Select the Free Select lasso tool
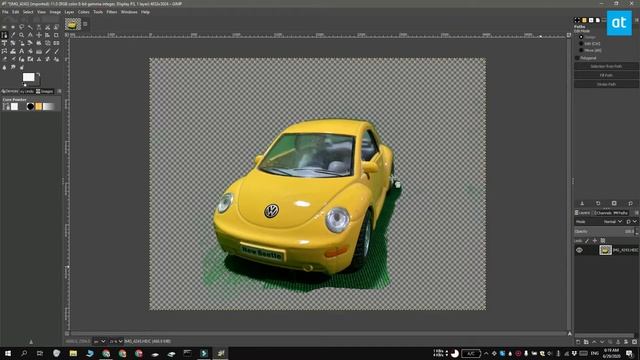 (22, 27)
